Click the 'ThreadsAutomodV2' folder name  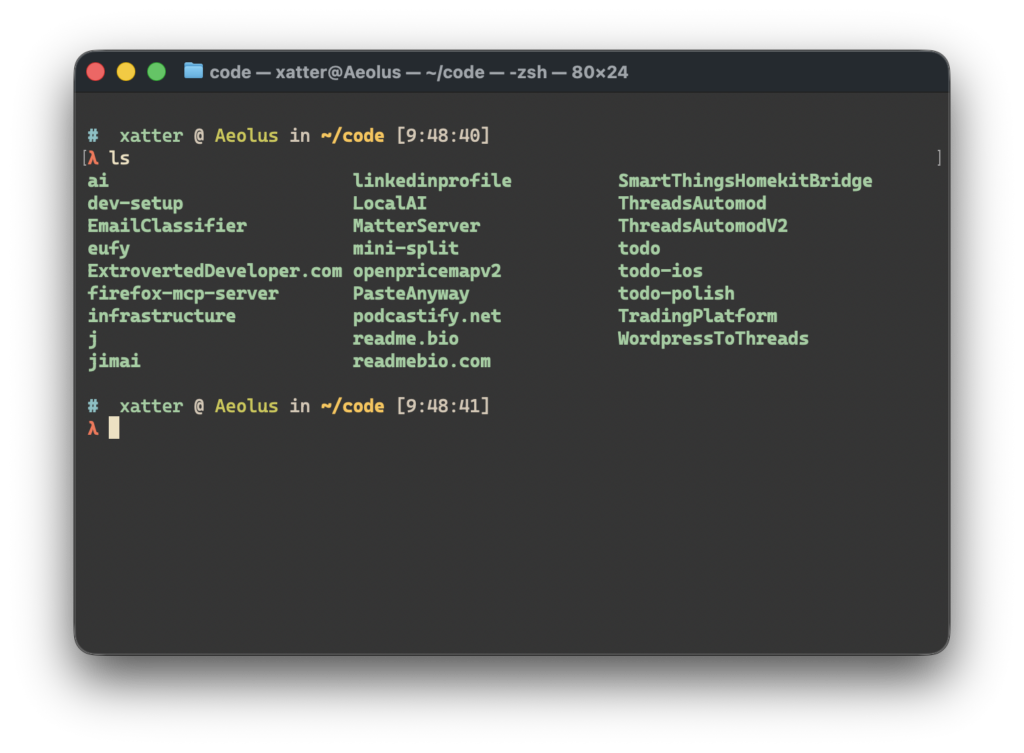pyautogui.click(x=702, y=226)
